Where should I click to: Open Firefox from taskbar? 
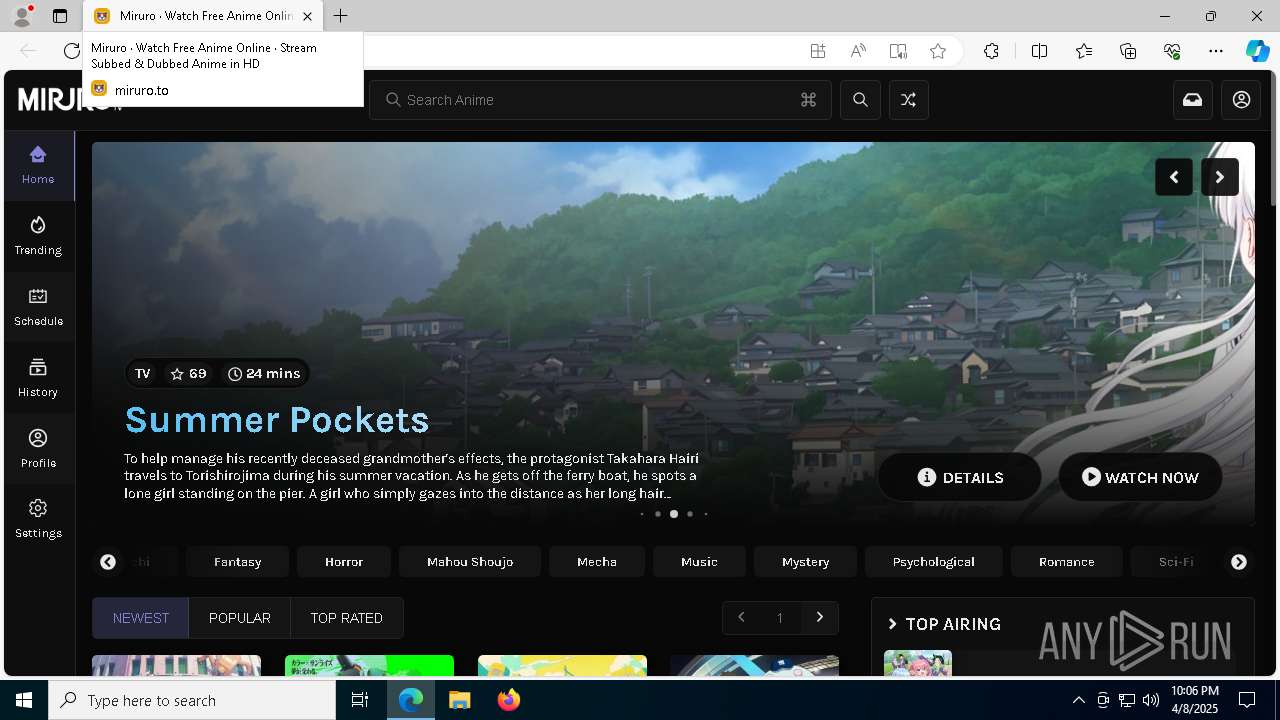point(508,700)
